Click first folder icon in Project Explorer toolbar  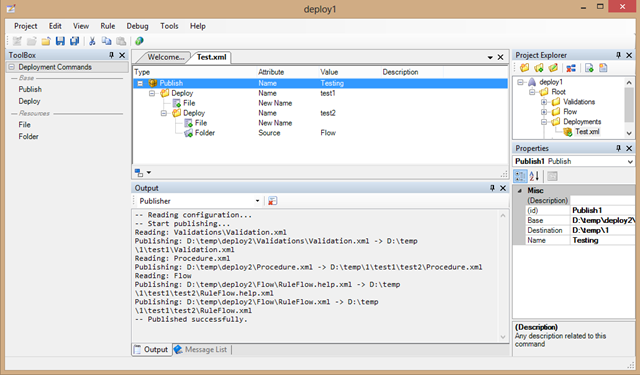tap(524, 68)
